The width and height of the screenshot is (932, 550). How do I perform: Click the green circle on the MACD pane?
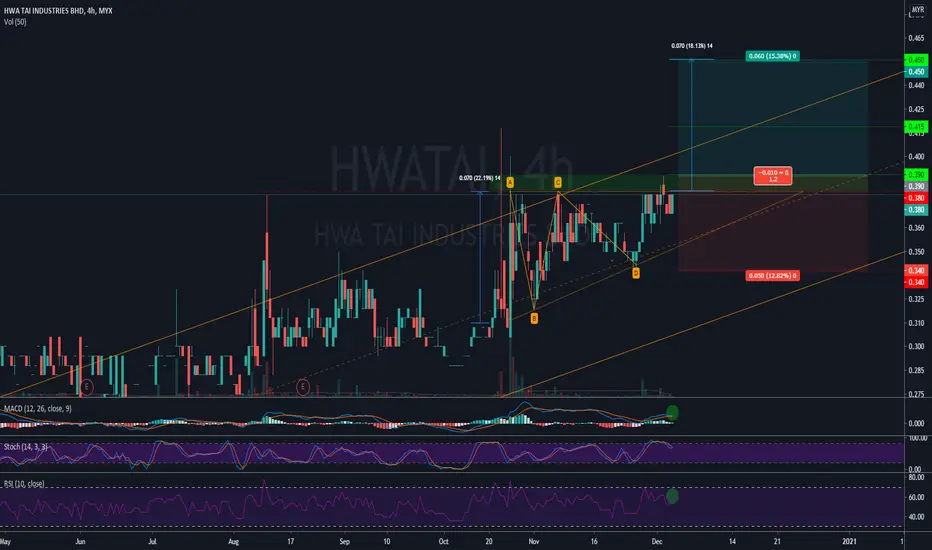click(x=672, y=412)
